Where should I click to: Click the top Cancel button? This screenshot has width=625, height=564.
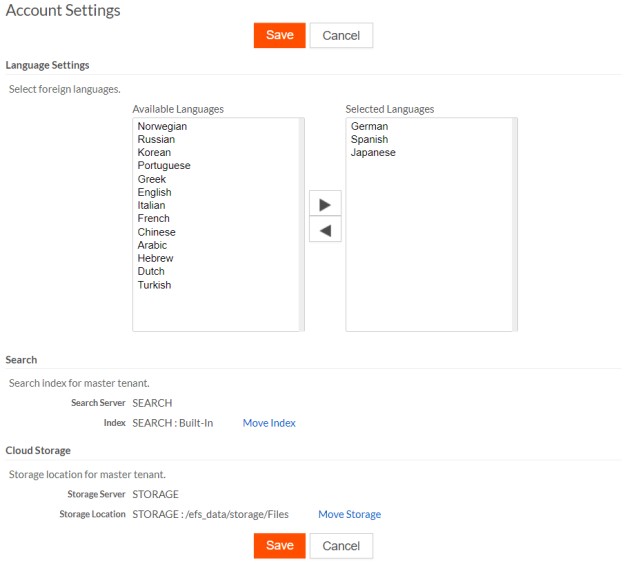(341, 36)
